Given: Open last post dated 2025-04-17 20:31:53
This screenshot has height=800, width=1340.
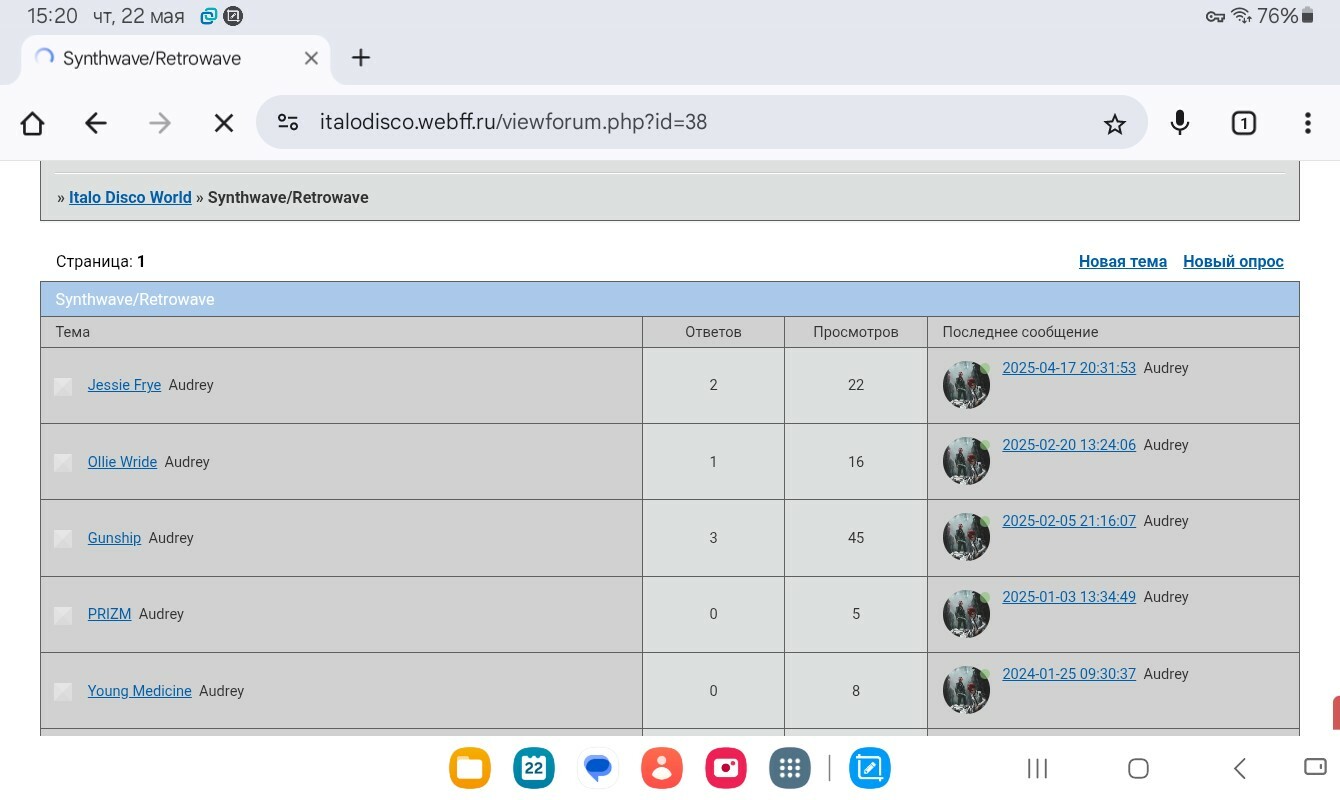Looking at the screenshot, I should (x=1069, y=368).
